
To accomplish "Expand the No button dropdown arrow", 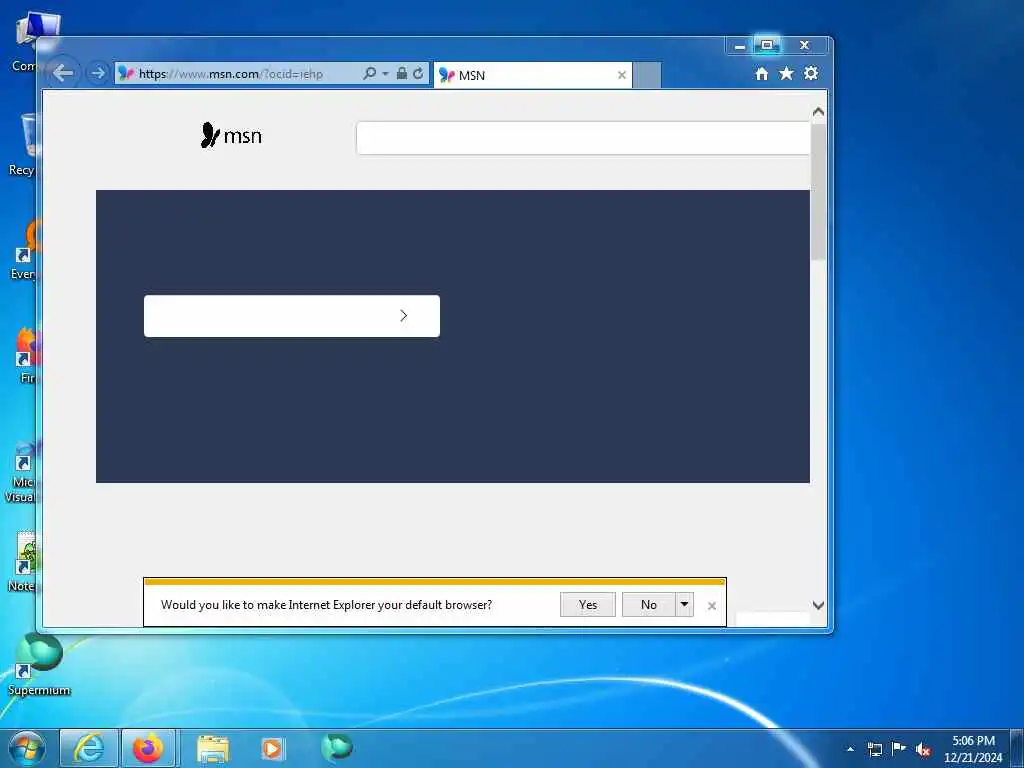I will tap(684, 605).
